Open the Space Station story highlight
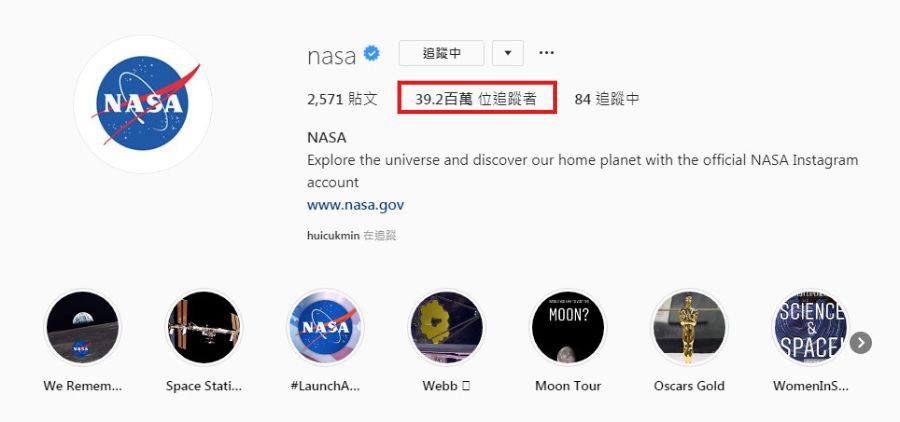The image size is (900, 422). coord(204,328)
